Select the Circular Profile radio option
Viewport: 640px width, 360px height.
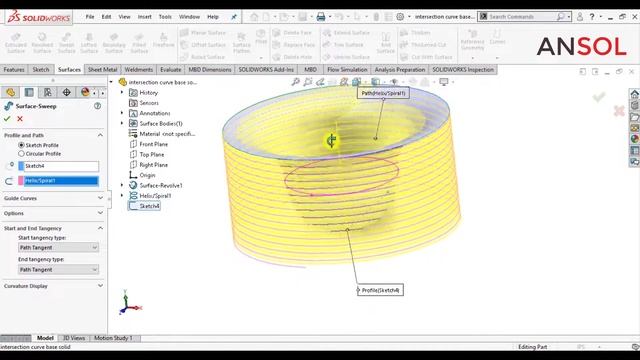tap(21, 153)
